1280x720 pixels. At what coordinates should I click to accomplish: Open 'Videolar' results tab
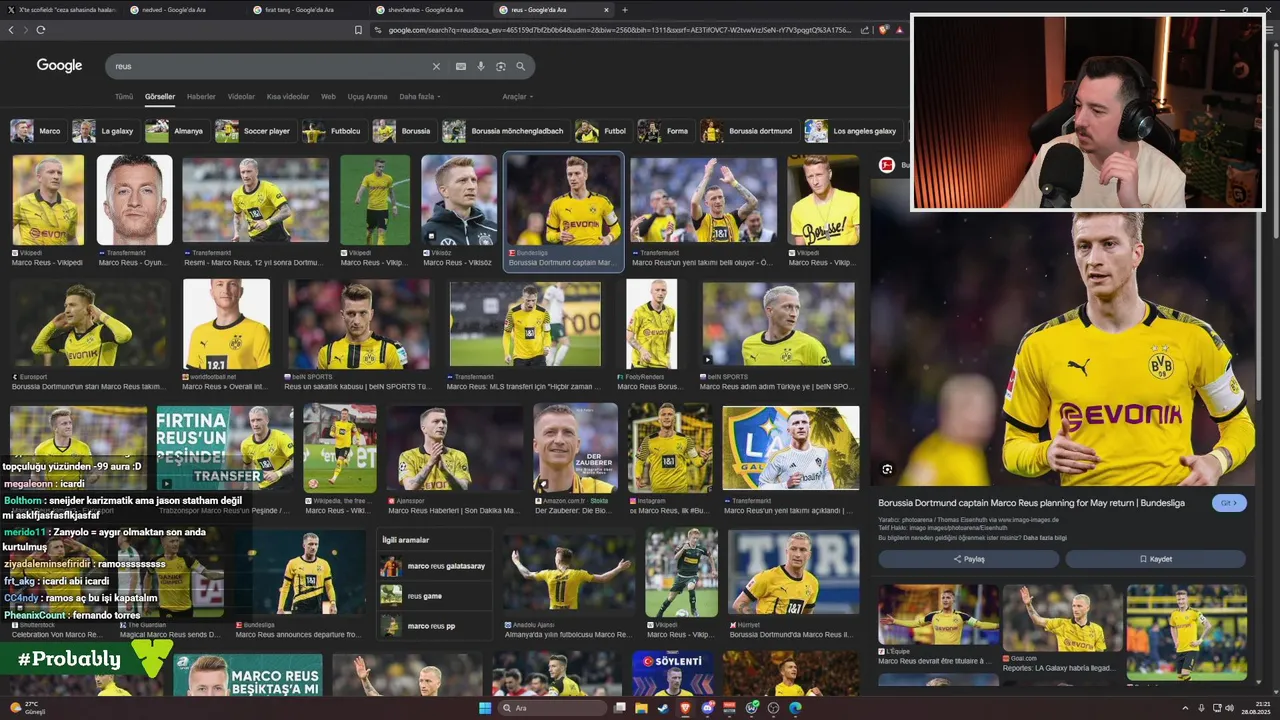click(x=241, y=97)
